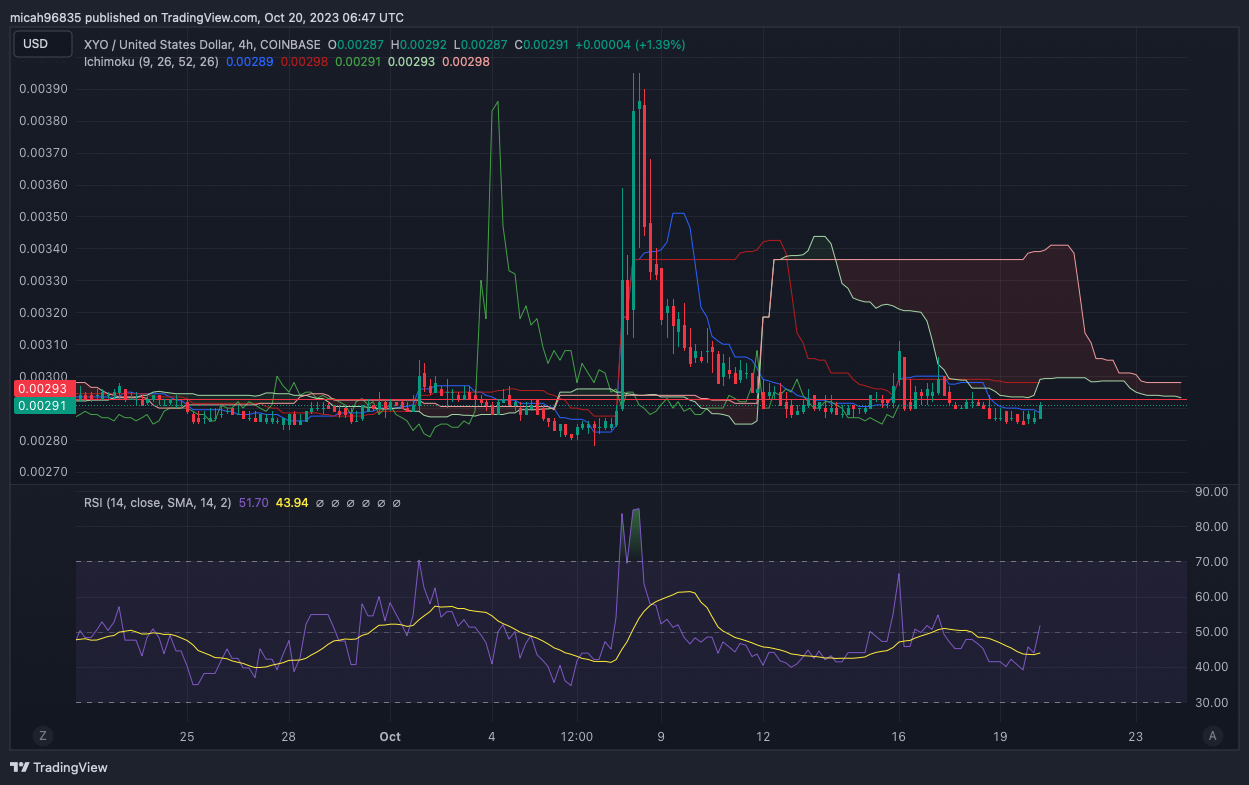
Task: Open the TradingView logo link
Action: [59, 767]
